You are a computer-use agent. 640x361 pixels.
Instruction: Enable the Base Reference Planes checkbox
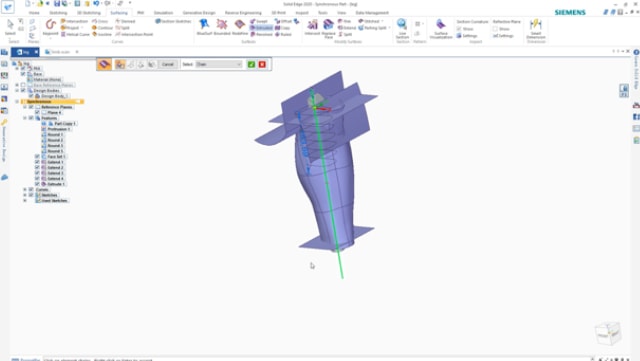click(x=23, y=85)
